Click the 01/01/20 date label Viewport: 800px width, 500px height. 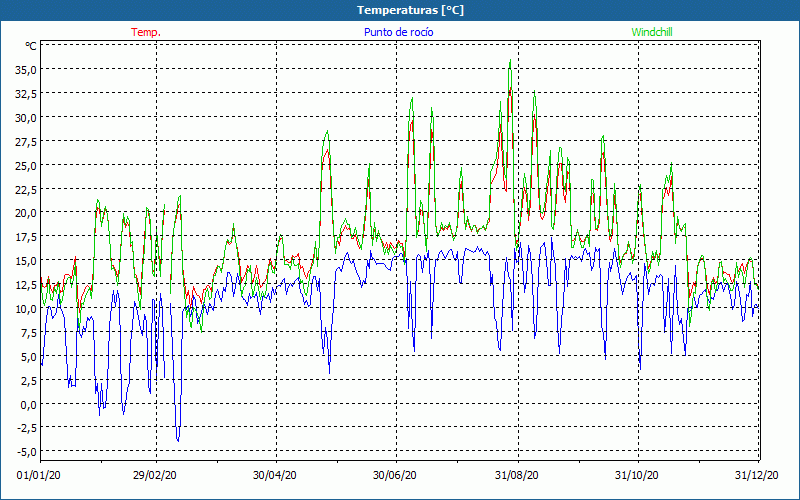click(x=39, y=475)
